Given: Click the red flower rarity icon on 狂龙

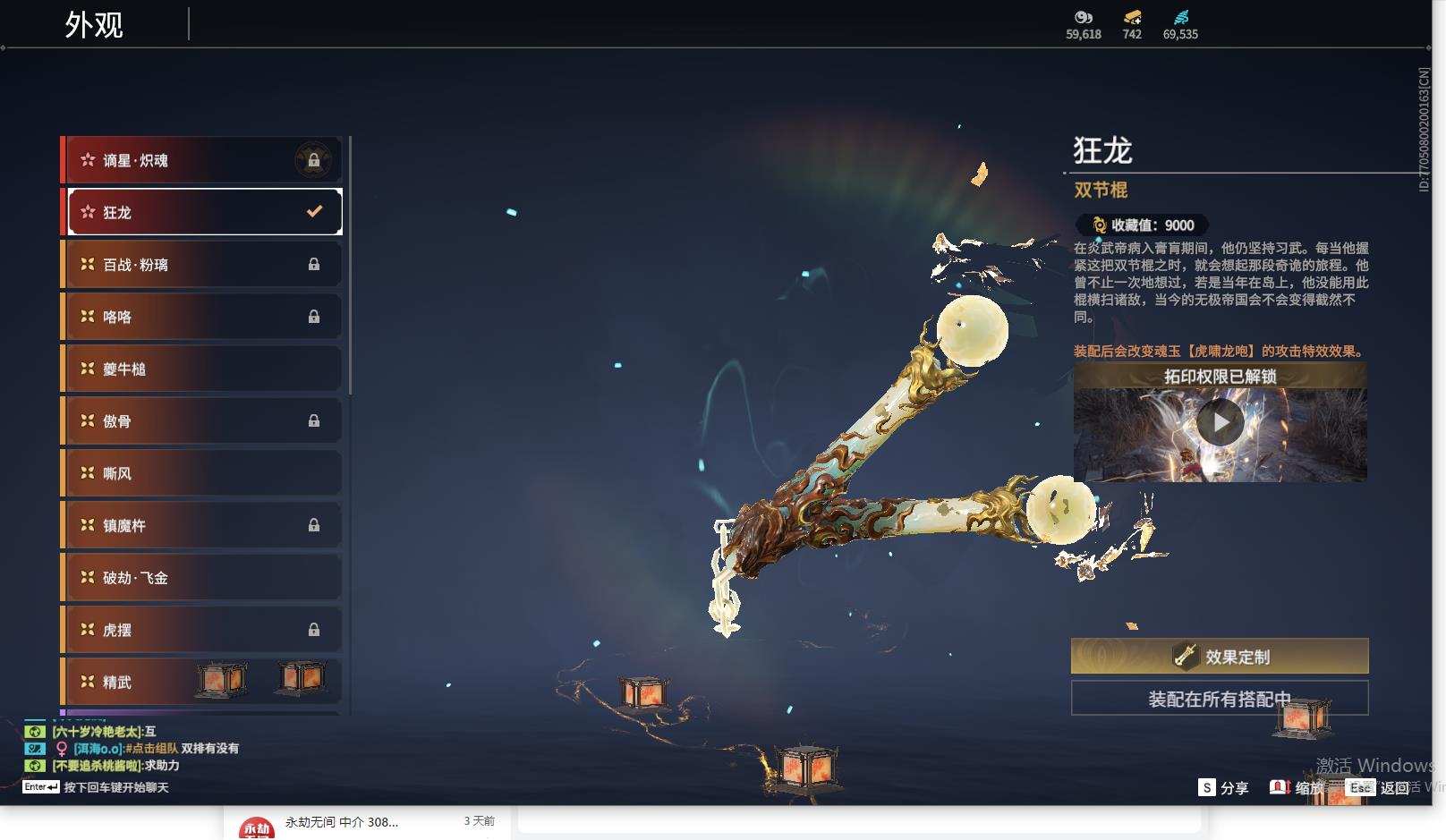Looking at the screenshot, I should (86, 212).
